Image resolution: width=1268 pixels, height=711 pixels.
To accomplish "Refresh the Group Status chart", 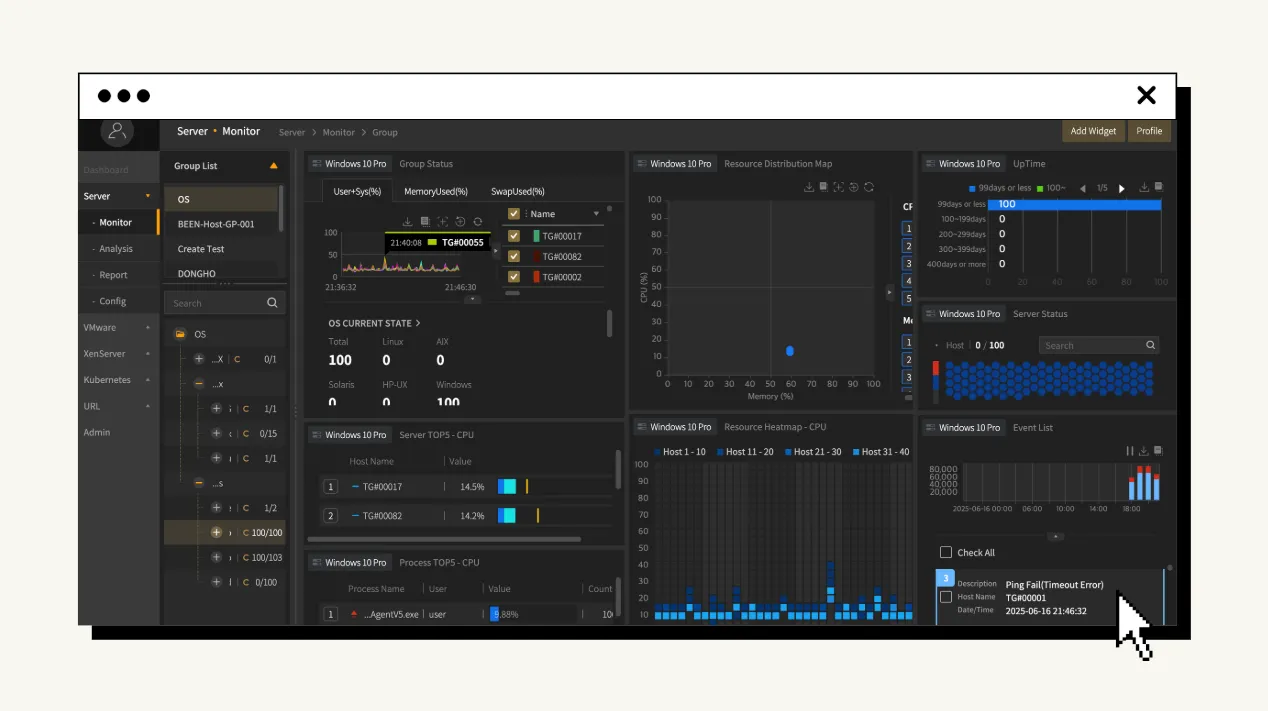I will coord(478,222).
